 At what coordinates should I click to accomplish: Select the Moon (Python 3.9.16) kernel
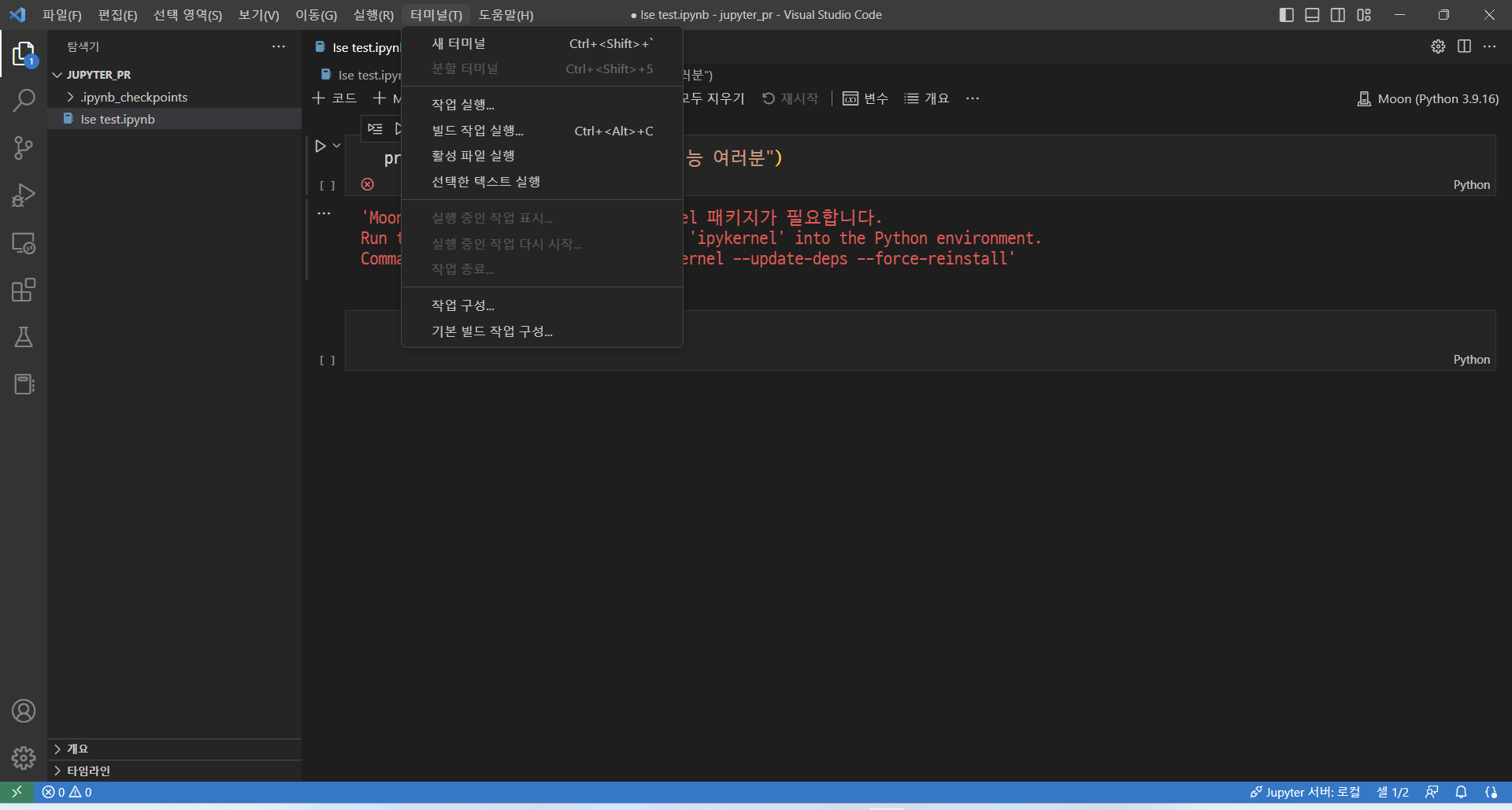pos(1428,98)
